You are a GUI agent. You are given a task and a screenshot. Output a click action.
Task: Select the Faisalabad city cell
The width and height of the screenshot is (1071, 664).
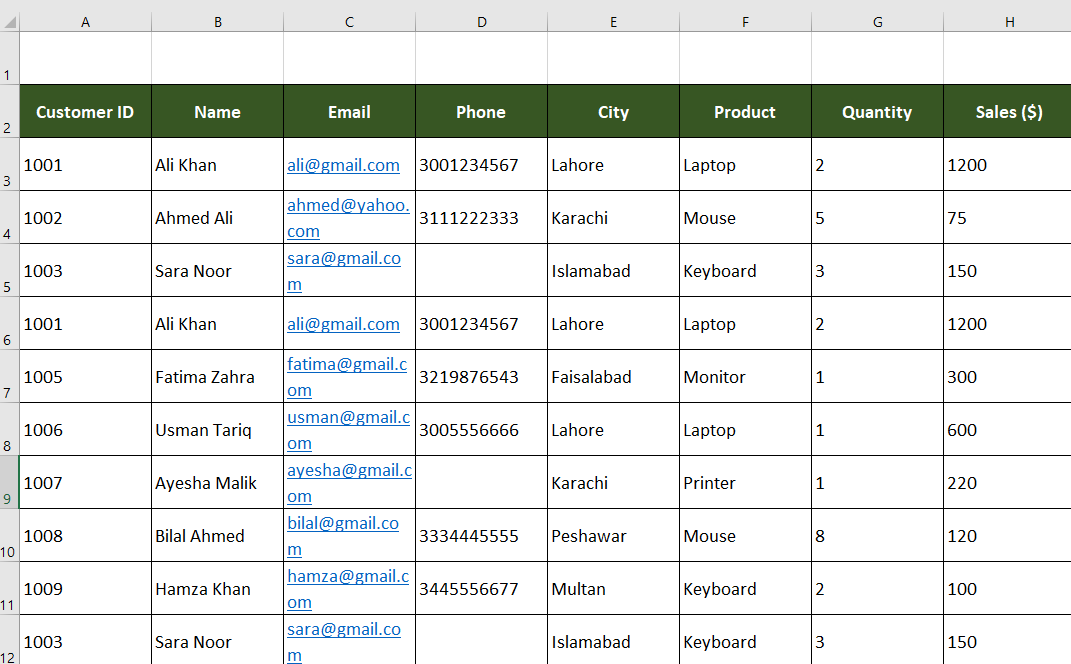pyautogui.click(x=613, y=376)
